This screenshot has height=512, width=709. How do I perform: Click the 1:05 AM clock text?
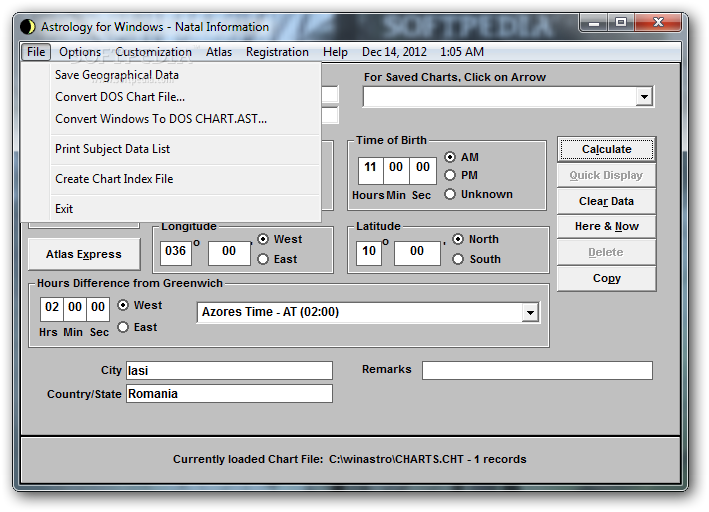462,52
